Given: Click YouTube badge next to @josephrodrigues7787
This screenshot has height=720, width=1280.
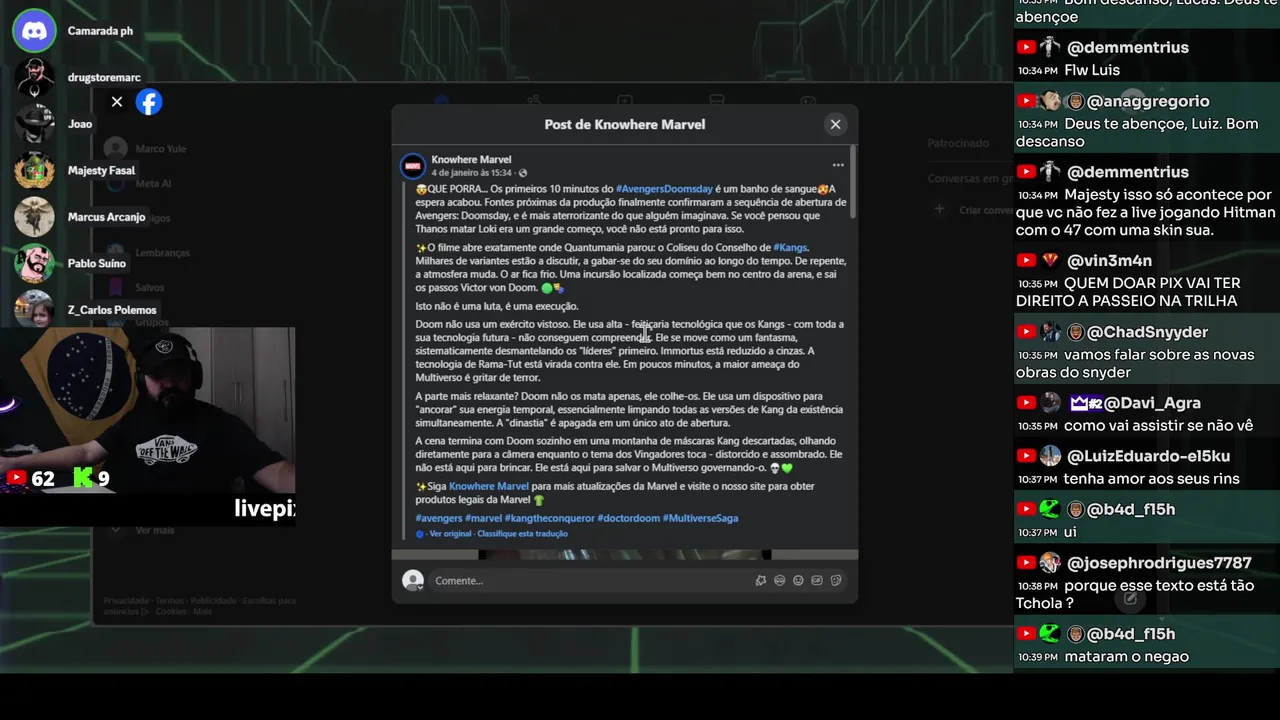Looking at the screenshot, I should point(1026,563).
